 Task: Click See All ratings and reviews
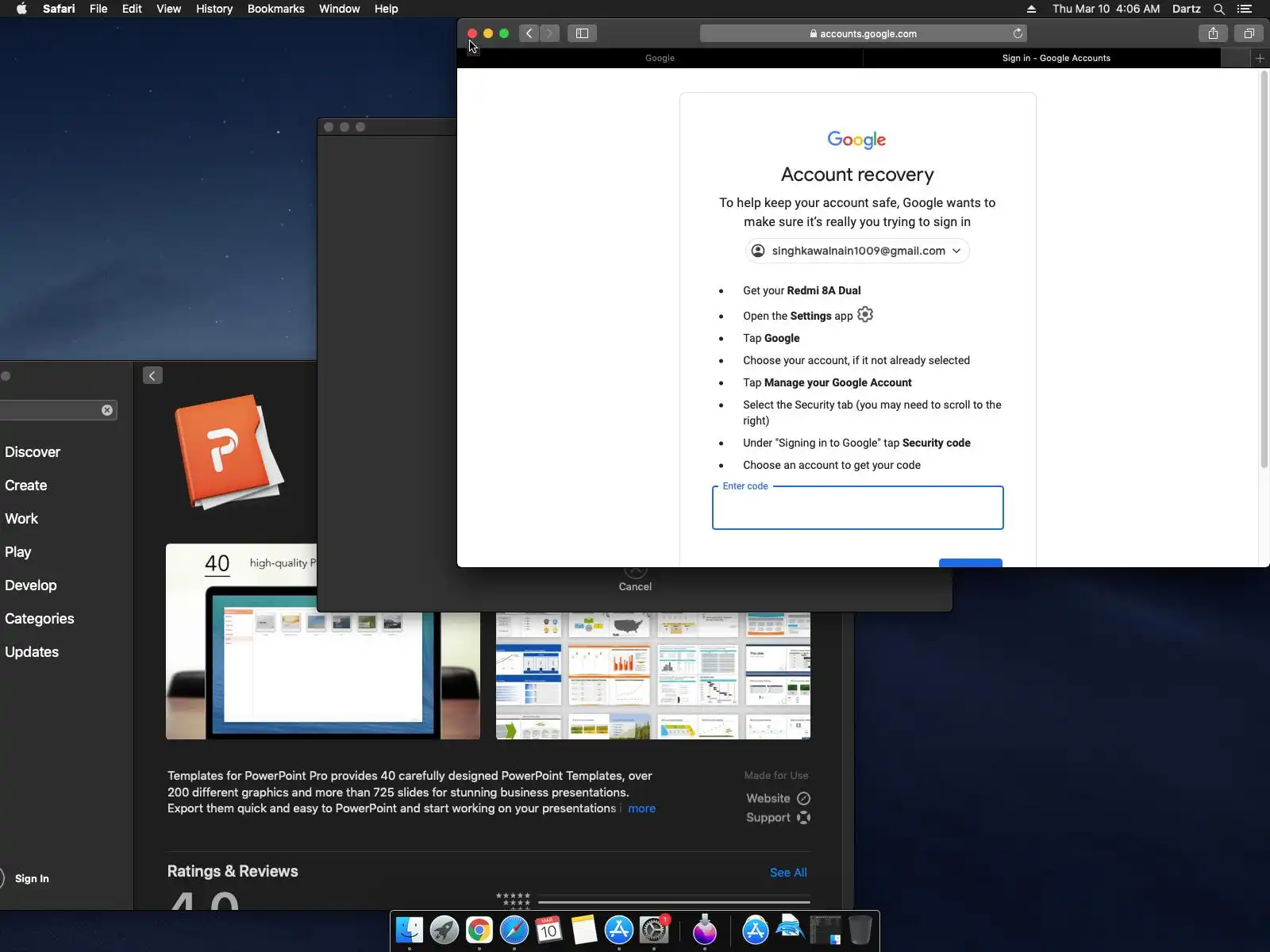coord(788,873)
